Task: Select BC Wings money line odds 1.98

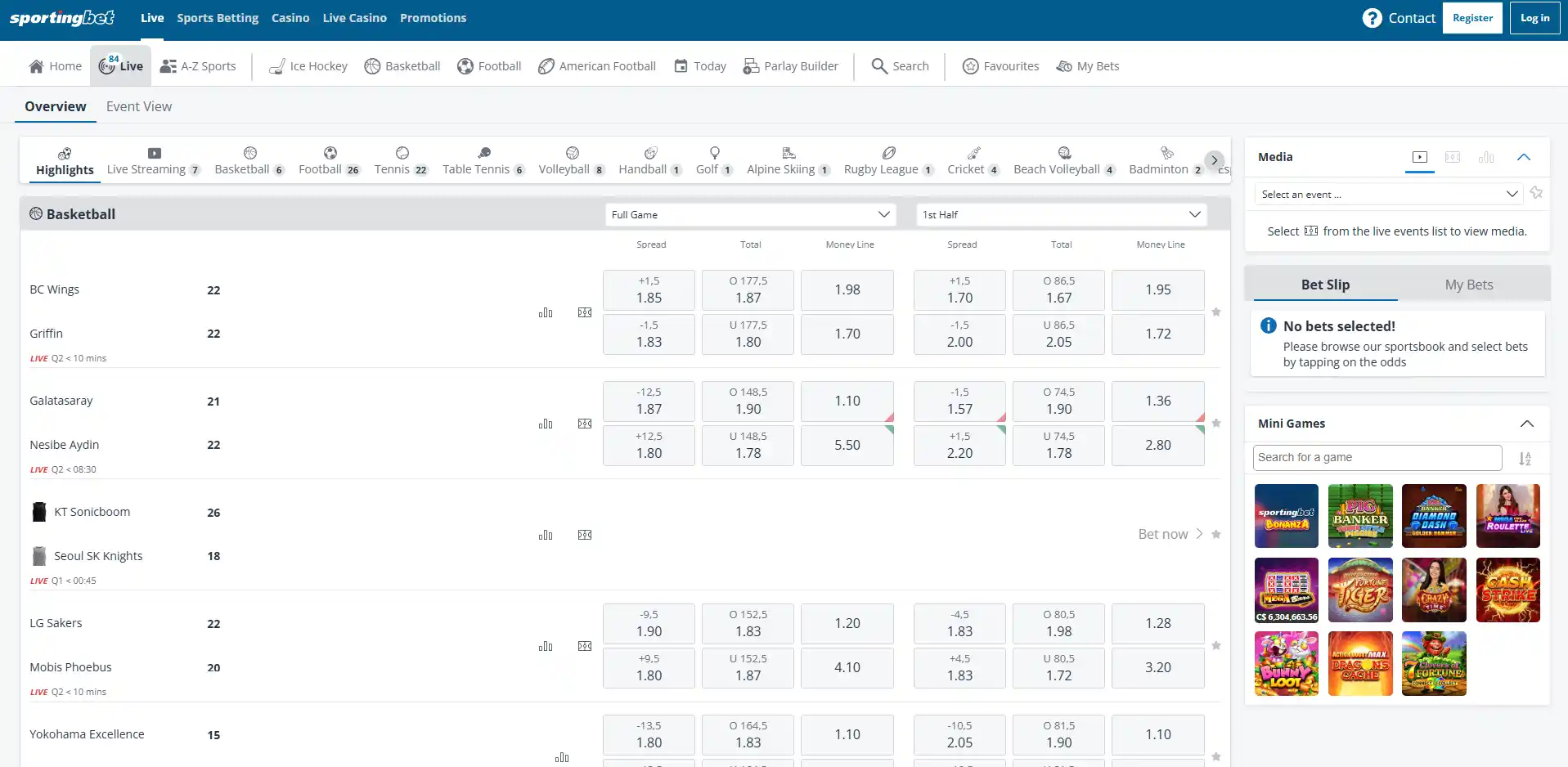Action: (847, 290)
